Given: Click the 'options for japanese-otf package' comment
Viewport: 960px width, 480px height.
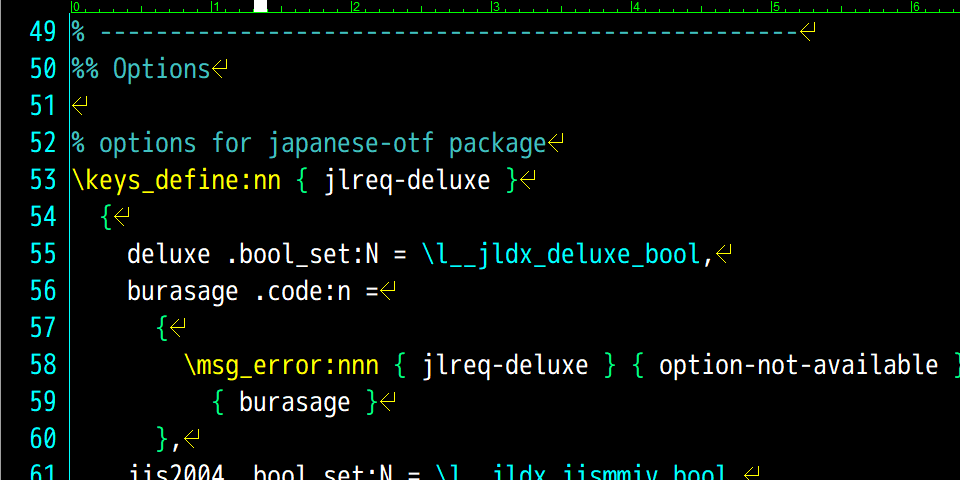Looking at the screenshot, I should click(x=322, y=143).
